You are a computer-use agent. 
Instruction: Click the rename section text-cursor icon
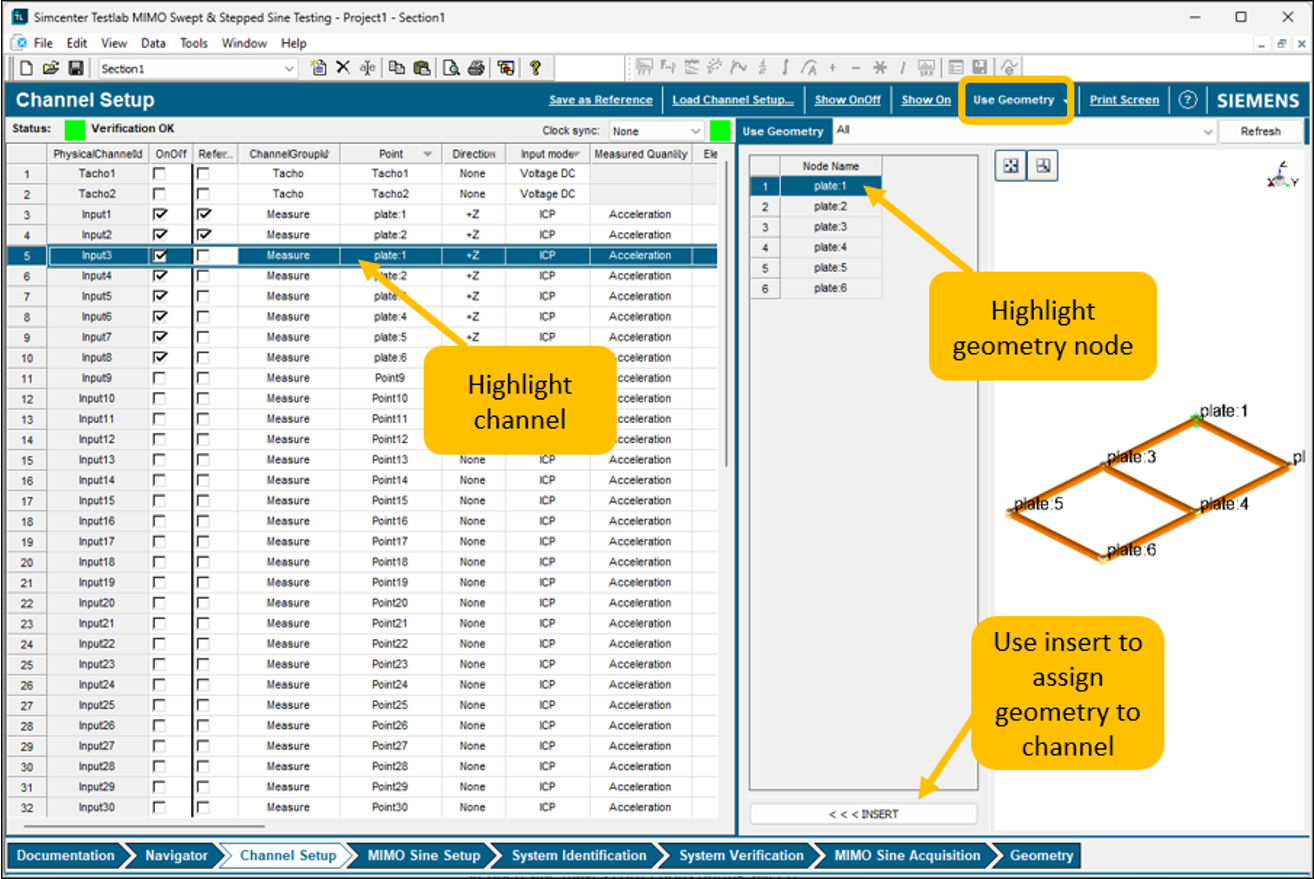tap(367, 68)
